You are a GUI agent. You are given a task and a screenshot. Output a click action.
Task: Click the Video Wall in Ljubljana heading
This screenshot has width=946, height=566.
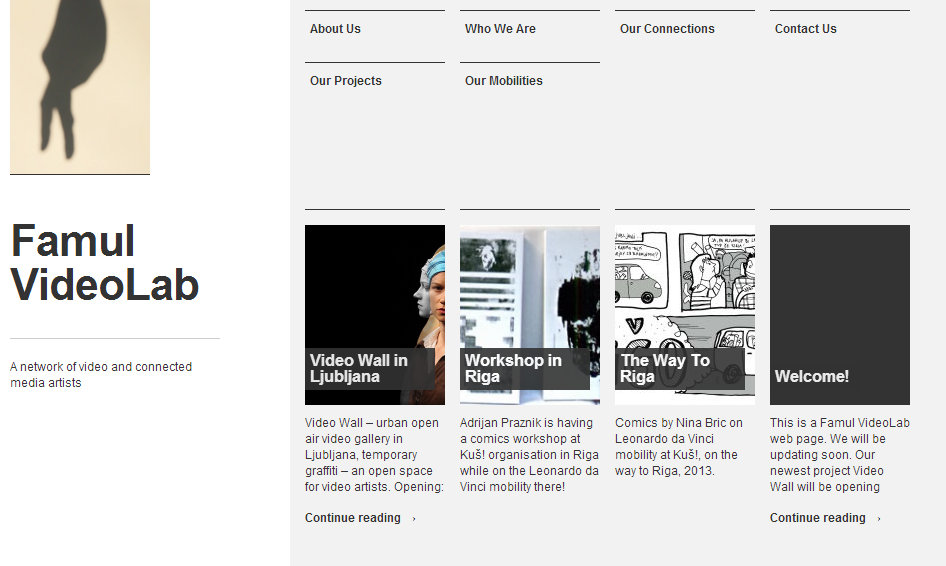359,368
